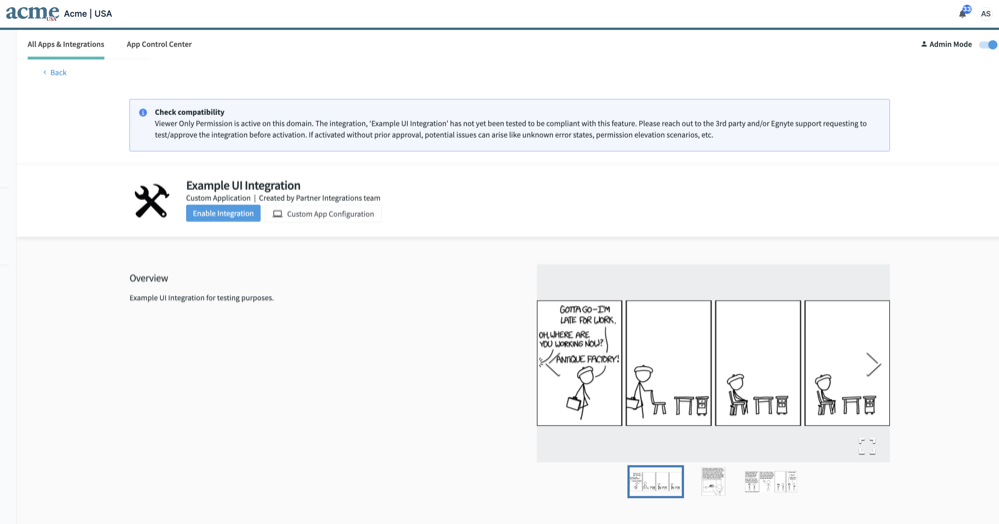Click the crossed tools app icon

[x=152, y=201]
